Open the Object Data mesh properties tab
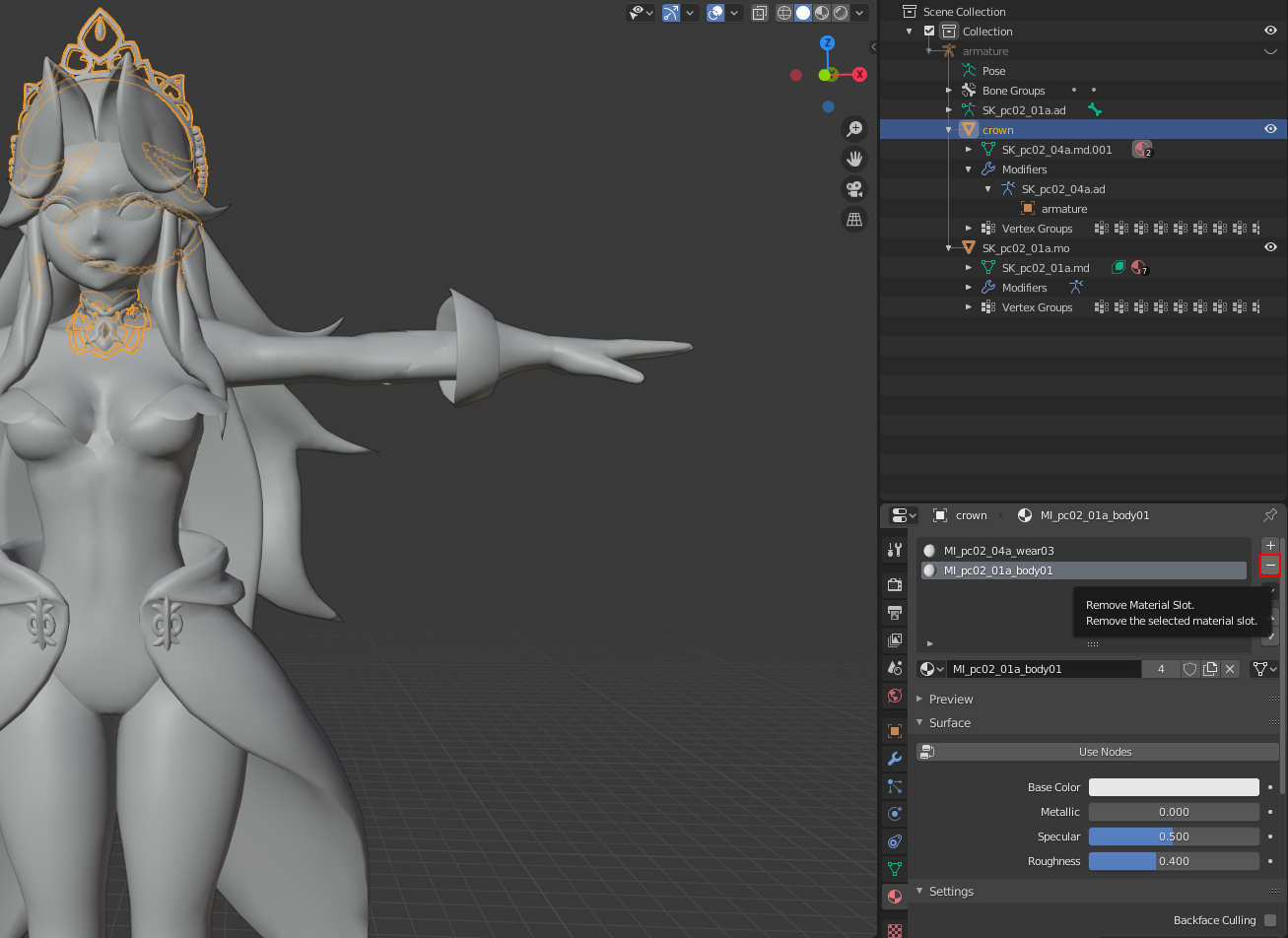1288x938 pixels. [x=895, y=869]
